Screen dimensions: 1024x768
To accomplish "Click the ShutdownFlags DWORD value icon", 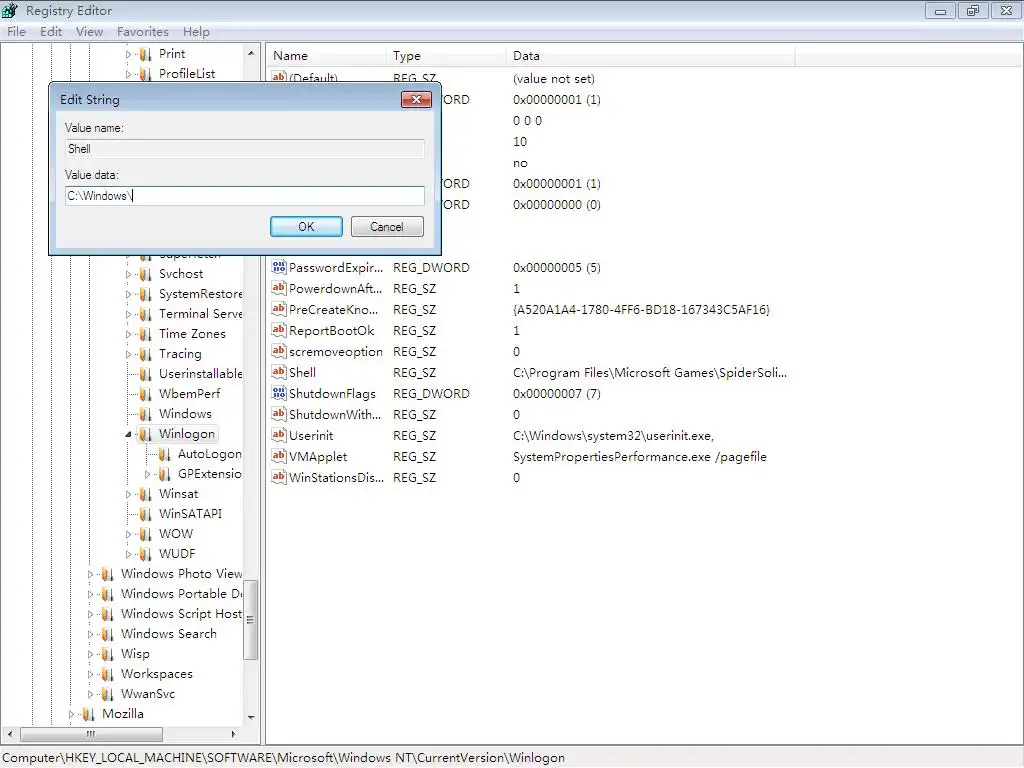I will coord(279,393).
